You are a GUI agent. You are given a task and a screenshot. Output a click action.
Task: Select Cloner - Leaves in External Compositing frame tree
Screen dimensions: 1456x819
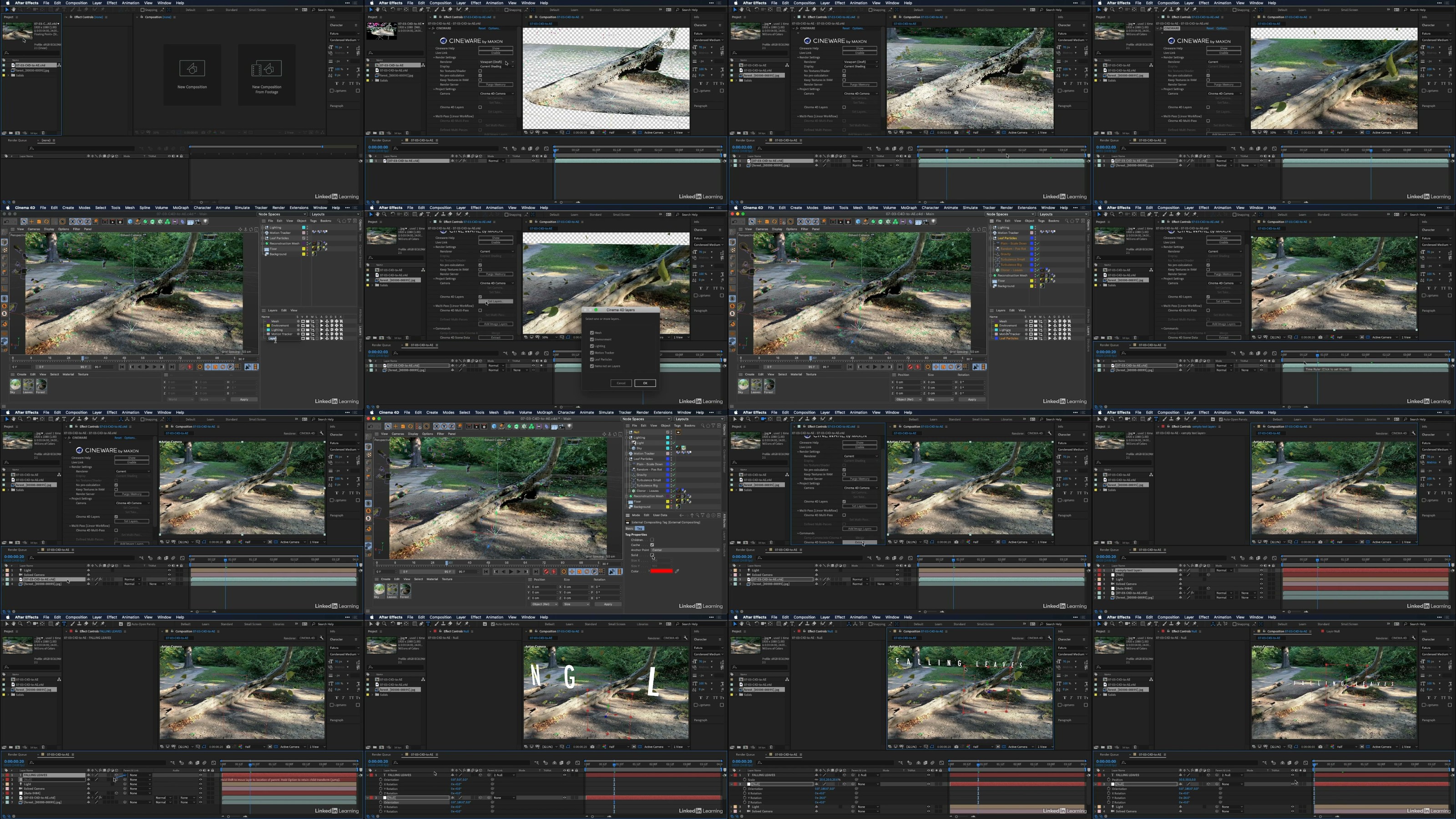click(648, 490)
